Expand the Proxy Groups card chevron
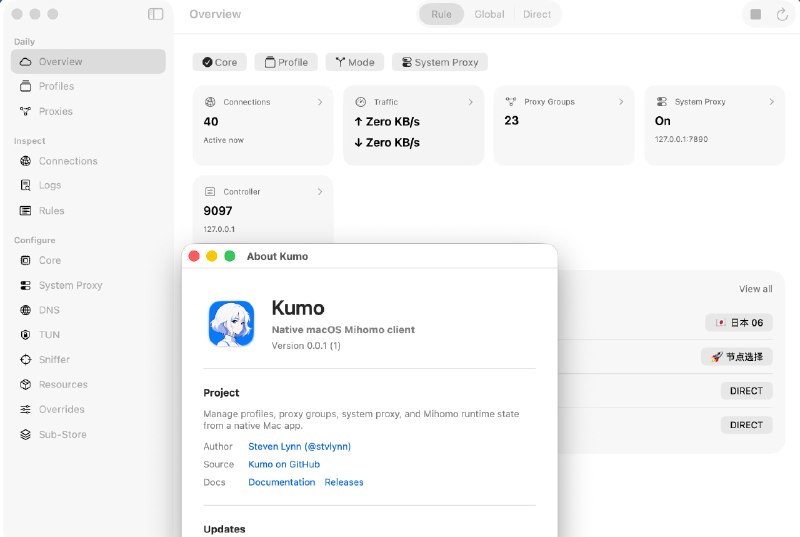This screenshot has width=800, height=537. click(621, 101)
